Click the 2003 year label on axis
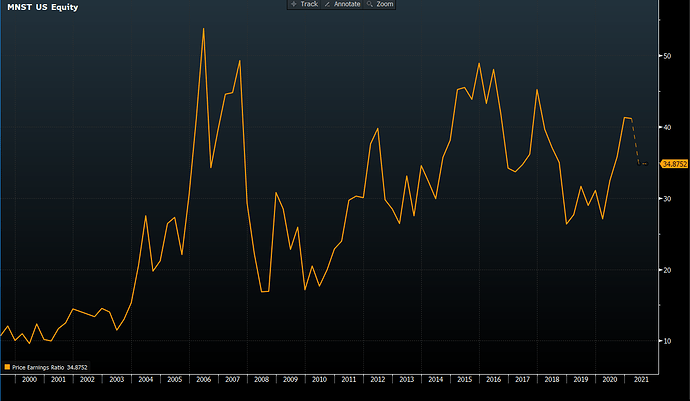690x401 pixels. coord(117,380)
